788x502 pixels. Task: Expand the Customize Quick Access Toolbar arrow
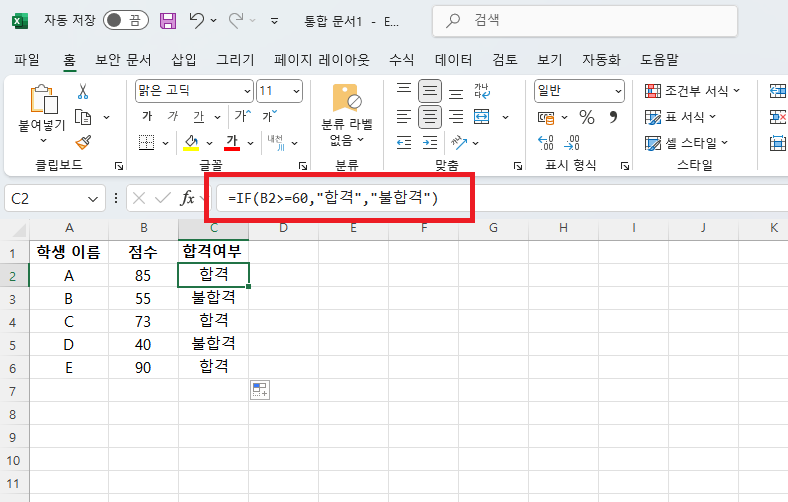tap(274, 21)
